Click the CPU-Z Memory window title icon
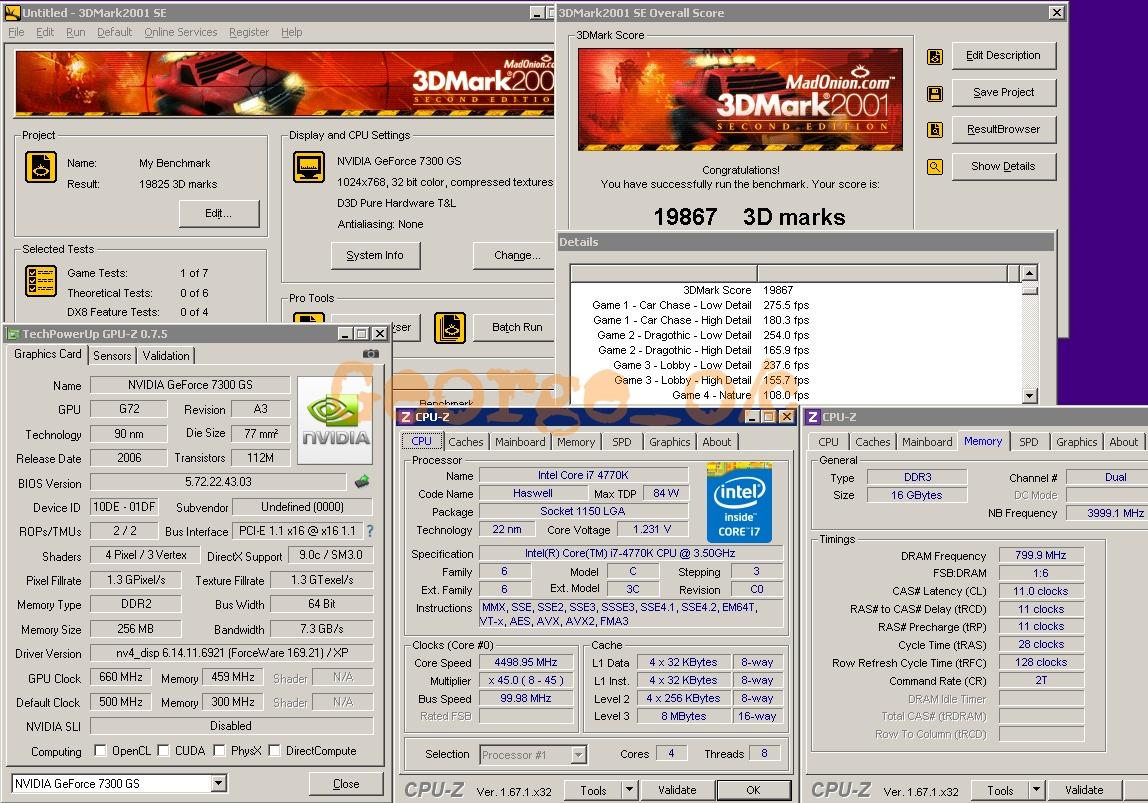The width and height of the screenshot is (1148, 803). coord(813,417)
